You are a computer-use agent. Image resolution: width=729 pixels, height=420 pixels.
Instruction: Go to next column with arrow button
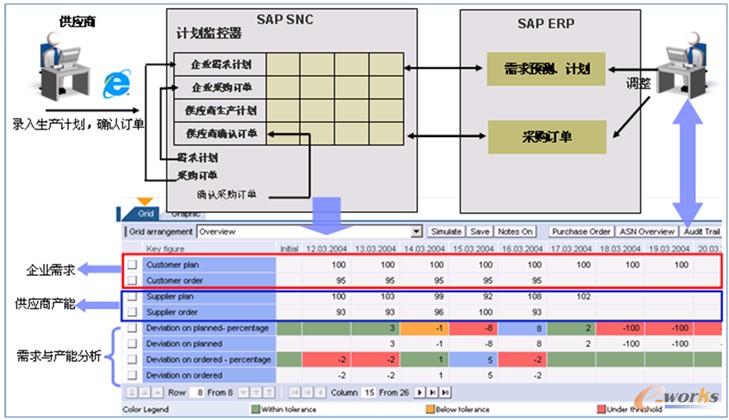[x=421, y=392]
